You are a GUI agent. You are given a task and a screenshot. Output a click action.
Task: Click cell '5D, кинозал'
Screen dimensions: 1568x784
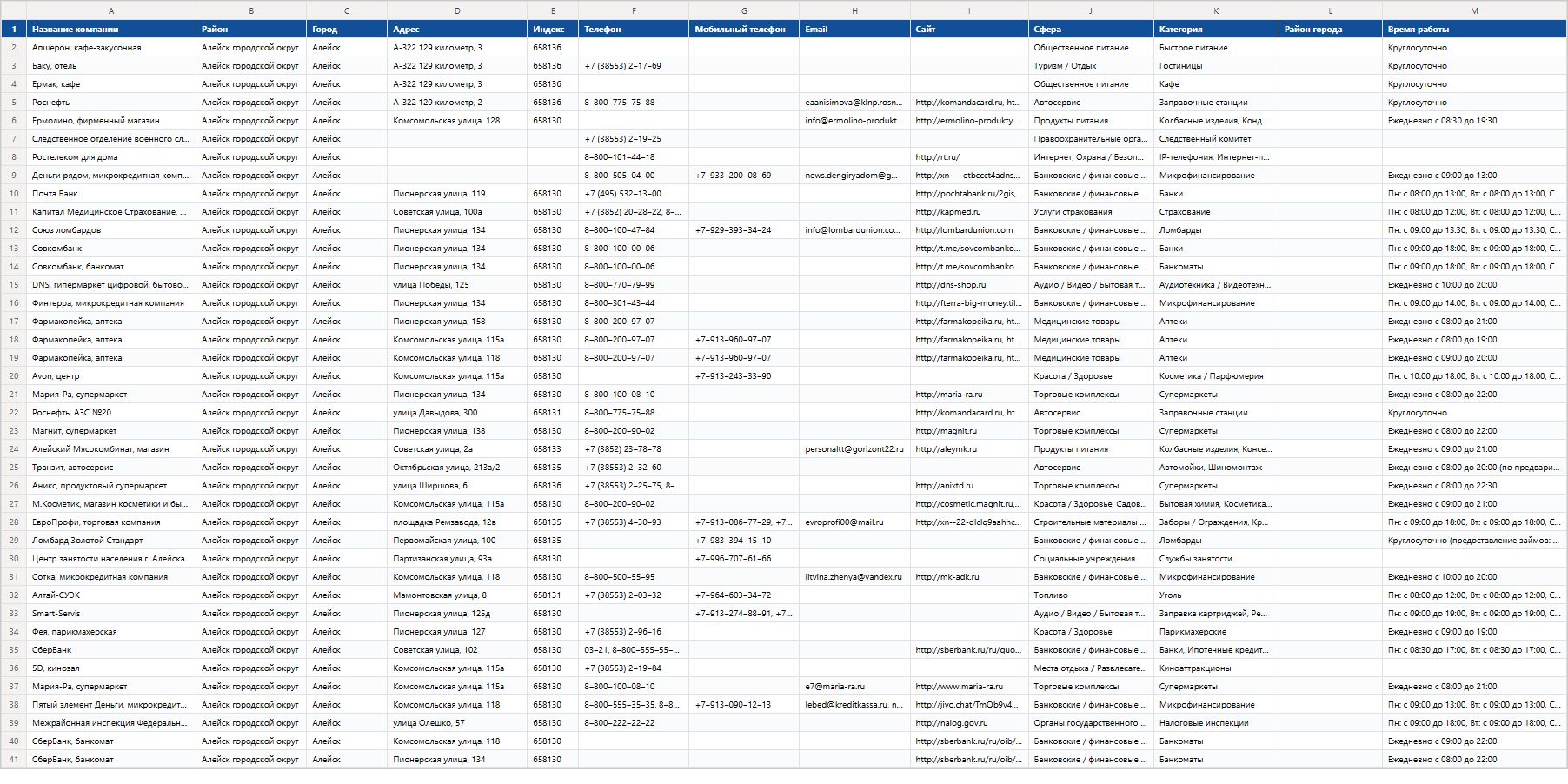(x=111, y=668)
